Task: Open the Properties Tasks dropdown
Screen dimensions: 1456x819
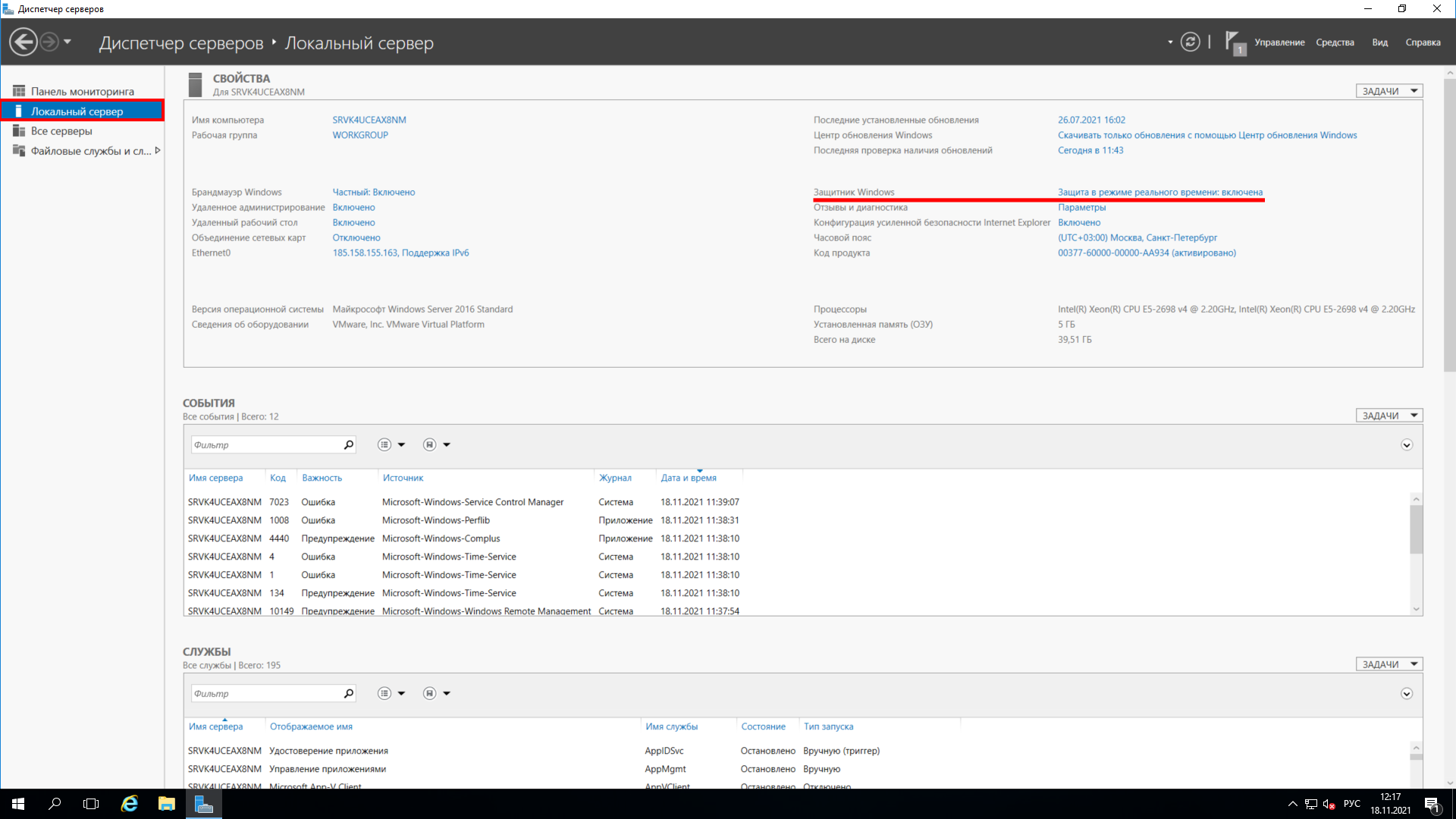Action: coord(1389,91)
